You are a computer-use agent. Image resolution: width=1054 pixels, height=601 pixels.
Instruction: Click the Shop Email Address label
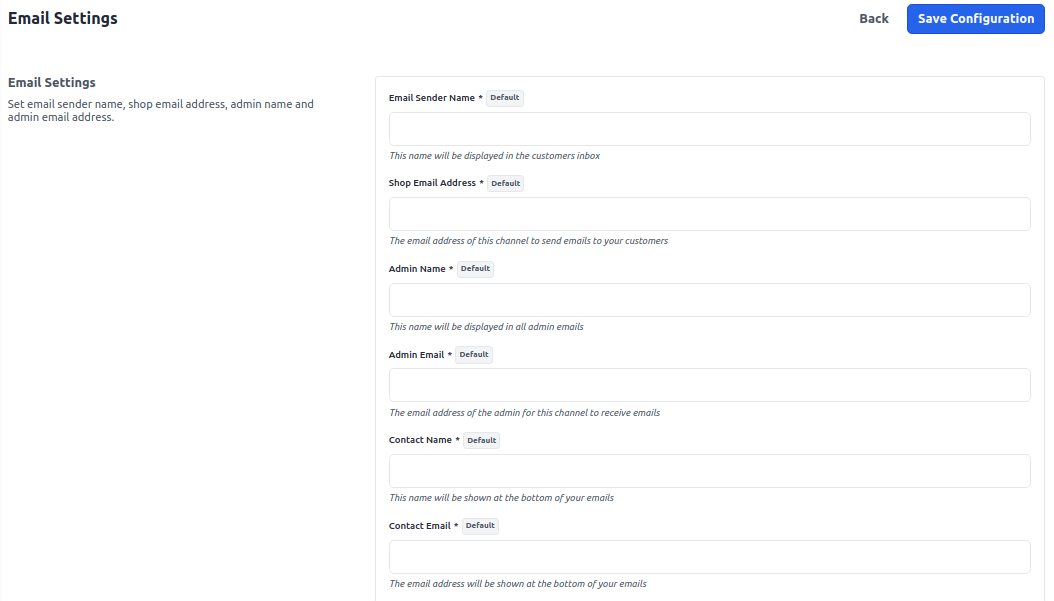[432, 183]
